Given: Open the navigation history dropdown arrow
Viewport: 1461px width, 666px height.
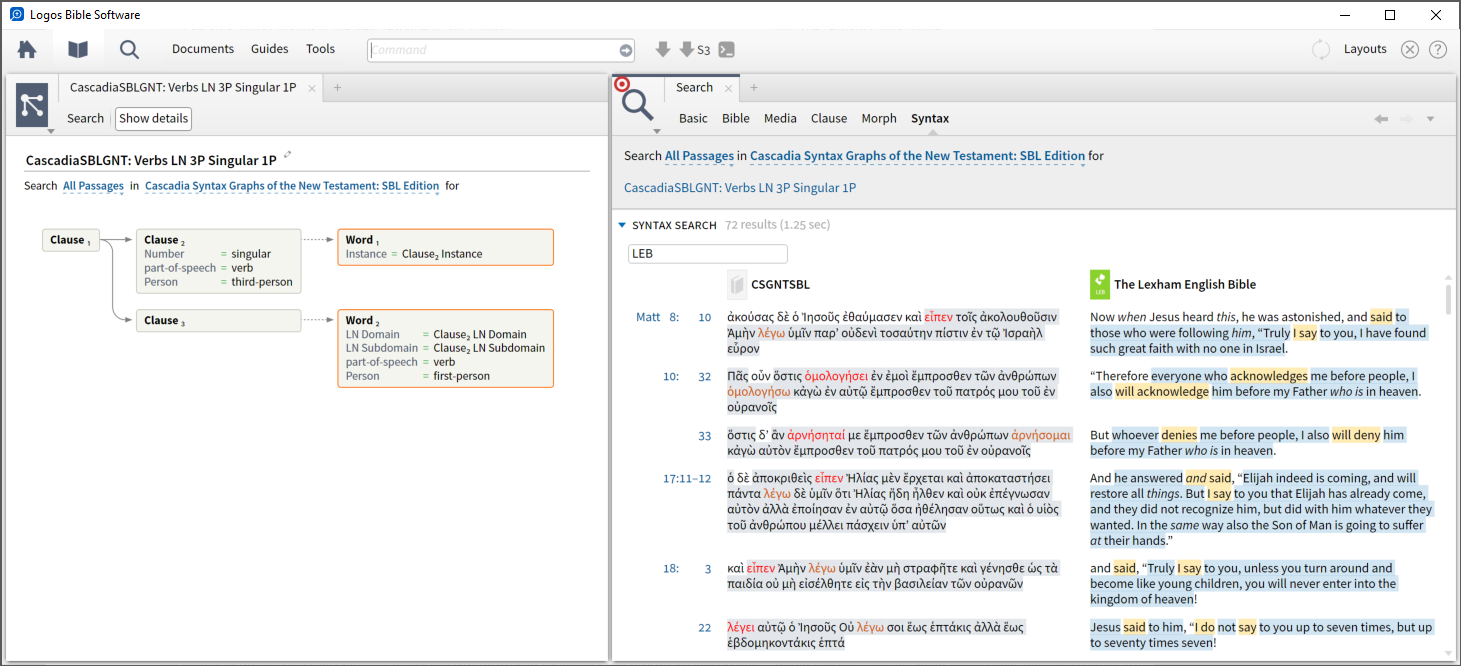Looking at the screenshot, I should coord(1430,119).
